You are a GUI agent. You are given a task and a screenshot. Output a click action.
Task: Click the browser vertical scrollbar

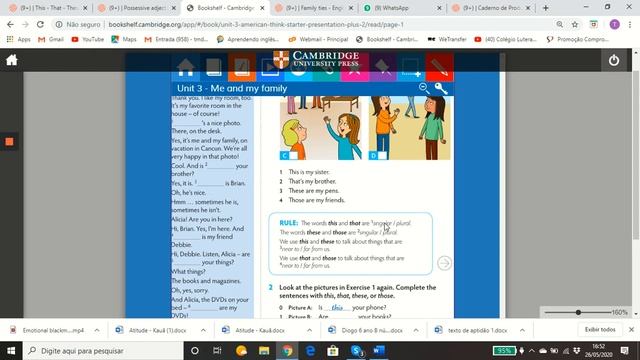(x=636, y=155)
